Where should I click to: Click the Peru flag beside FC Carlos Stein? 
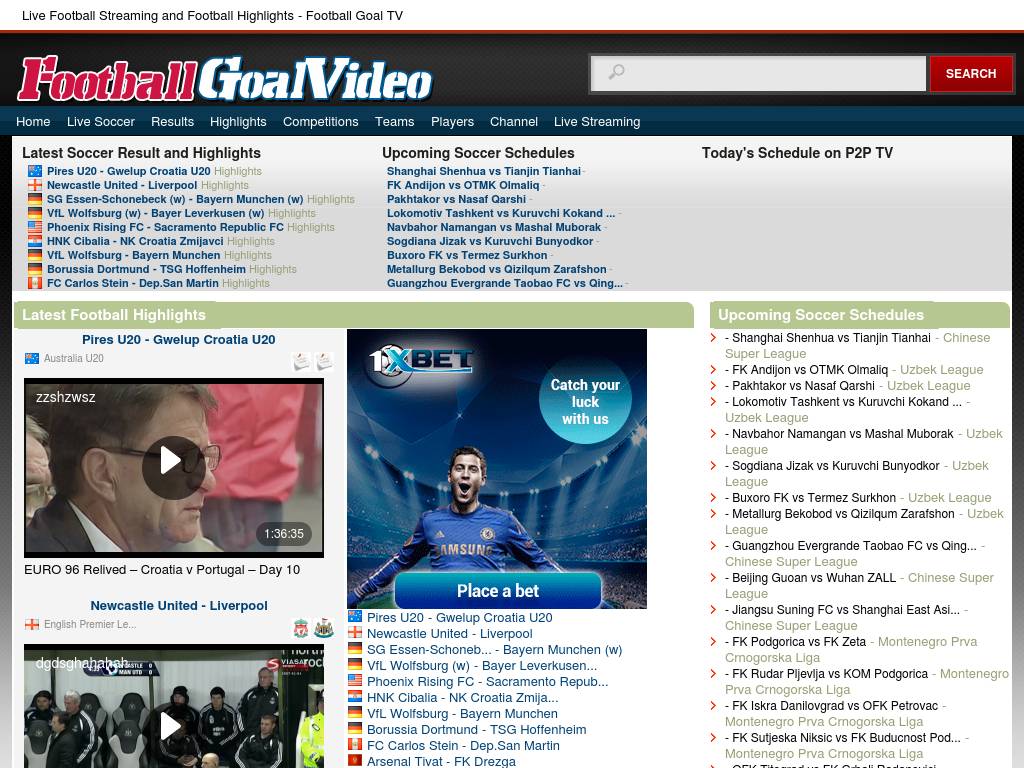(x=35, y=283)
